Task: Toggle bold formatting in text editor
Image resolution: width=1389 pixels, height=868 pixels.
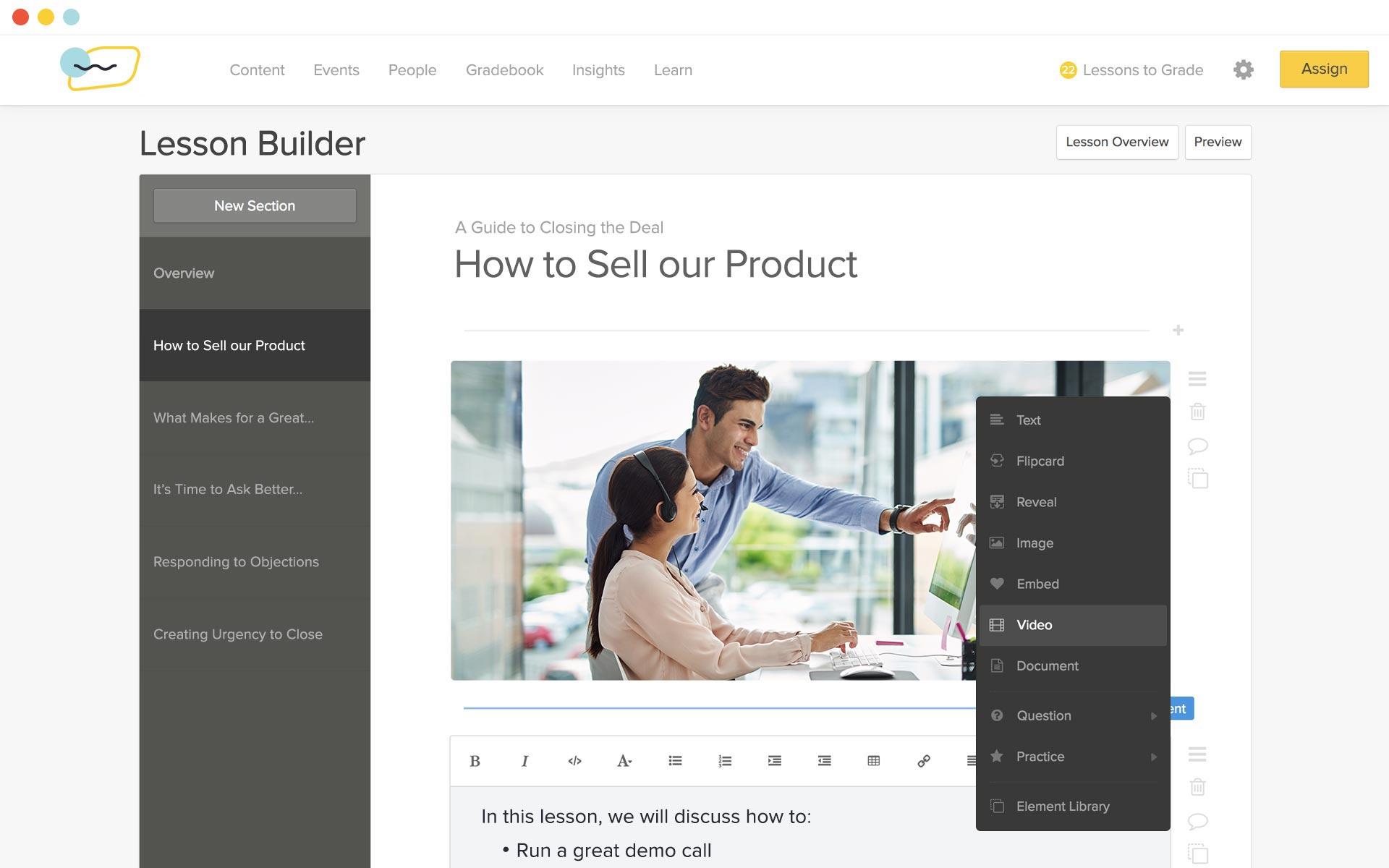Action: click(474, 762)
